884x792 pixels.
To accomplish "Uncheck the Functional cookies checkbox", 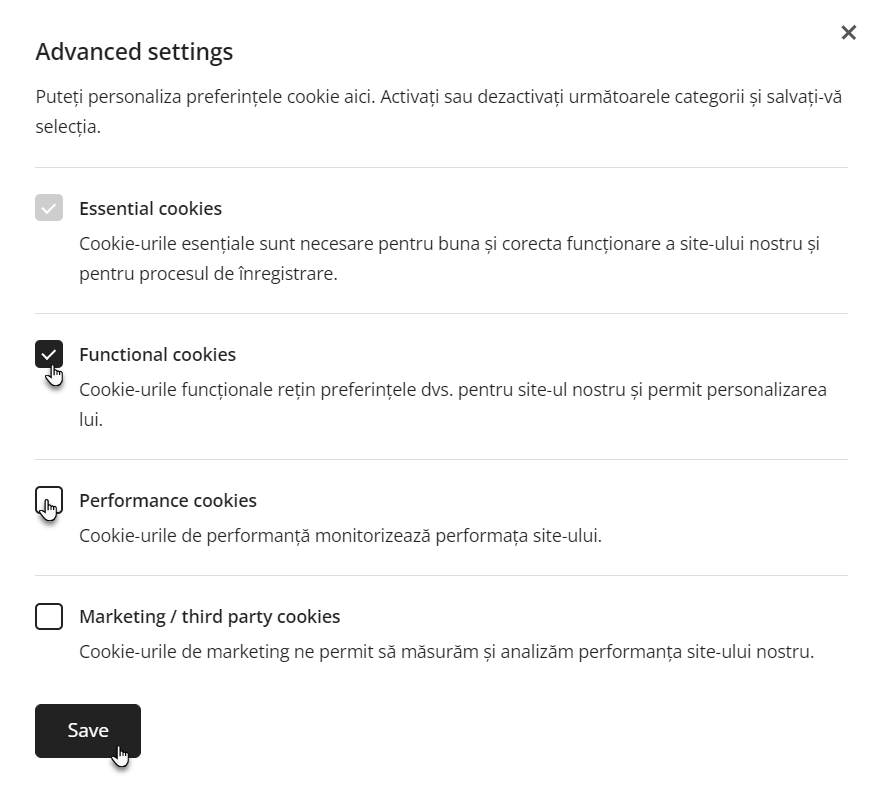I will tap(49, 354).
